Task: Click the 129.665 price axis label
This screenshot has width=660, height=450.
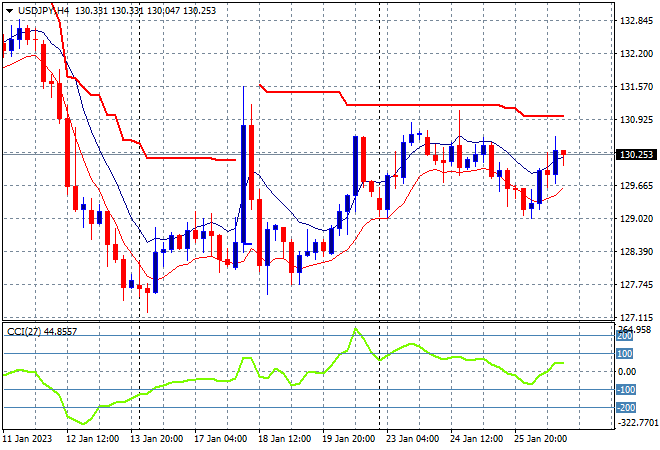Action: point(637,186)
